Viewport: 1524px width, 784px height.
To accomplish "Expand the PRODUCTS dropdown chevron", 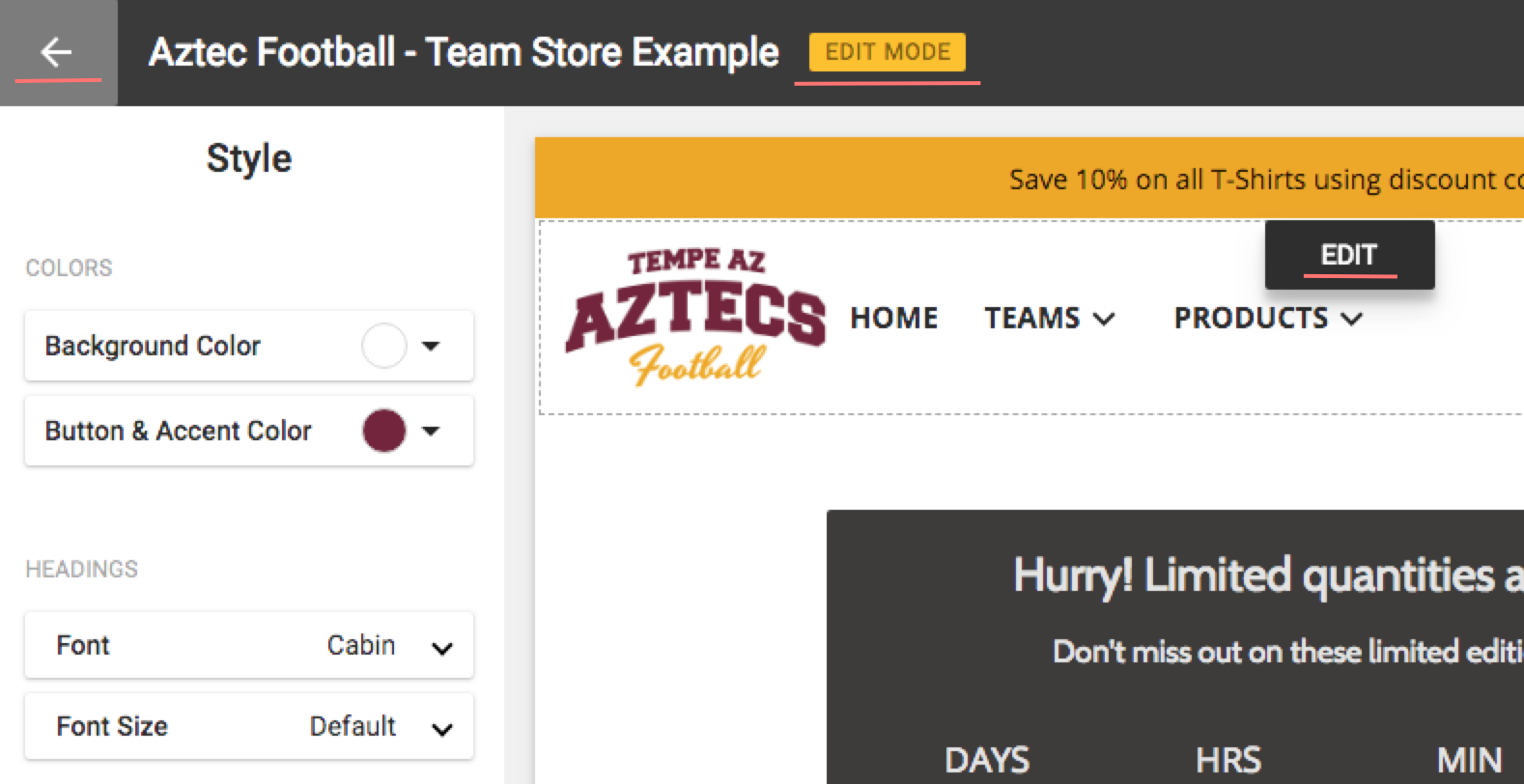I will (1353, 319).
